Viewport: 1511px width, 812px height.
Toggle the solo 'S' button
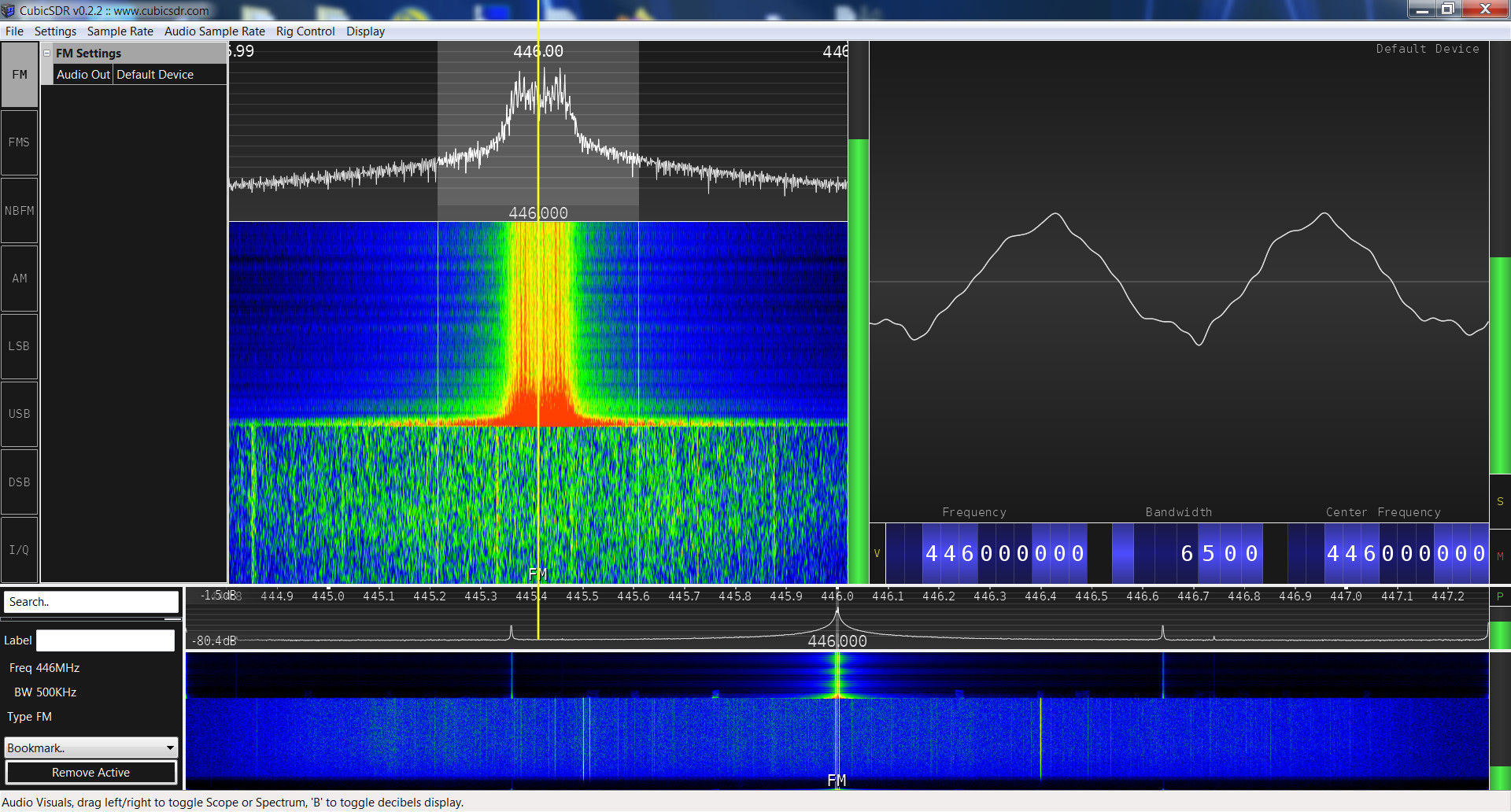click(x=1500, y=501)
